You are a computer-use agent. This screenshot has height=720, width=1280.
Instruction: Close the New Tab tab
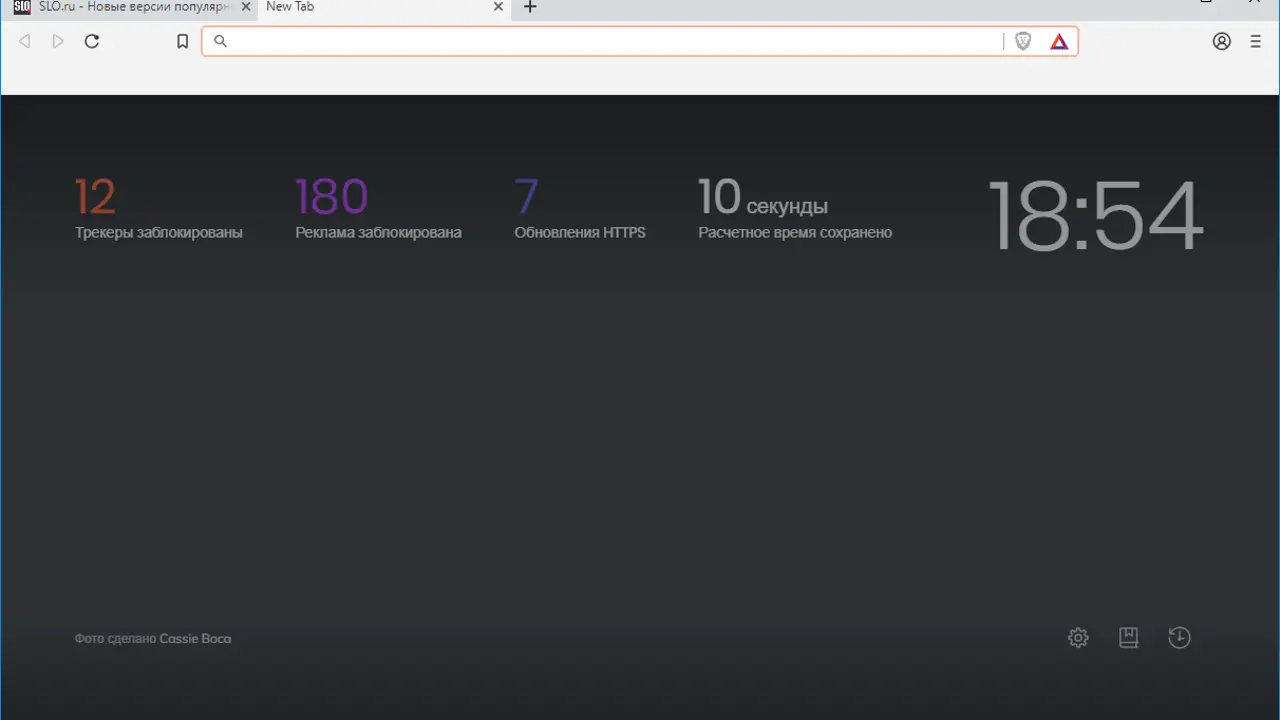point(499,7)
